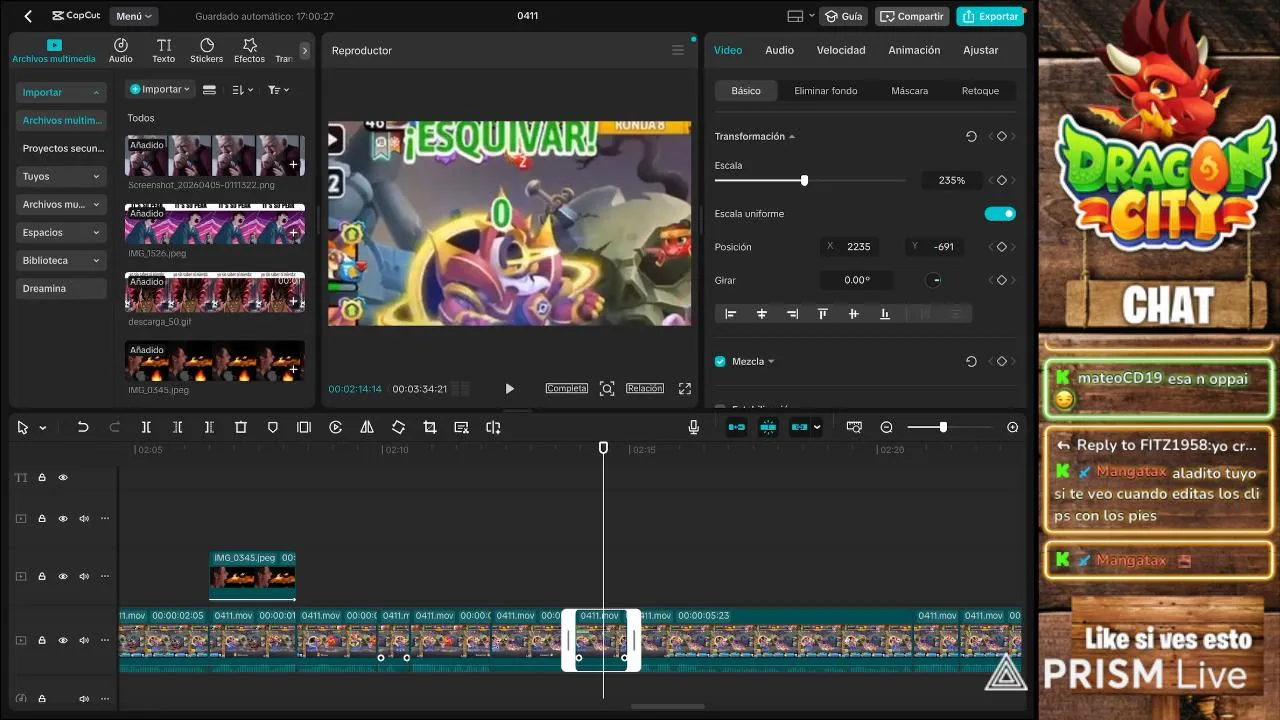Image resolution: width=1280 pixels, height=720 pixels.
Task: Expand the Tuyos sidebar section
Action: point(61,176)
